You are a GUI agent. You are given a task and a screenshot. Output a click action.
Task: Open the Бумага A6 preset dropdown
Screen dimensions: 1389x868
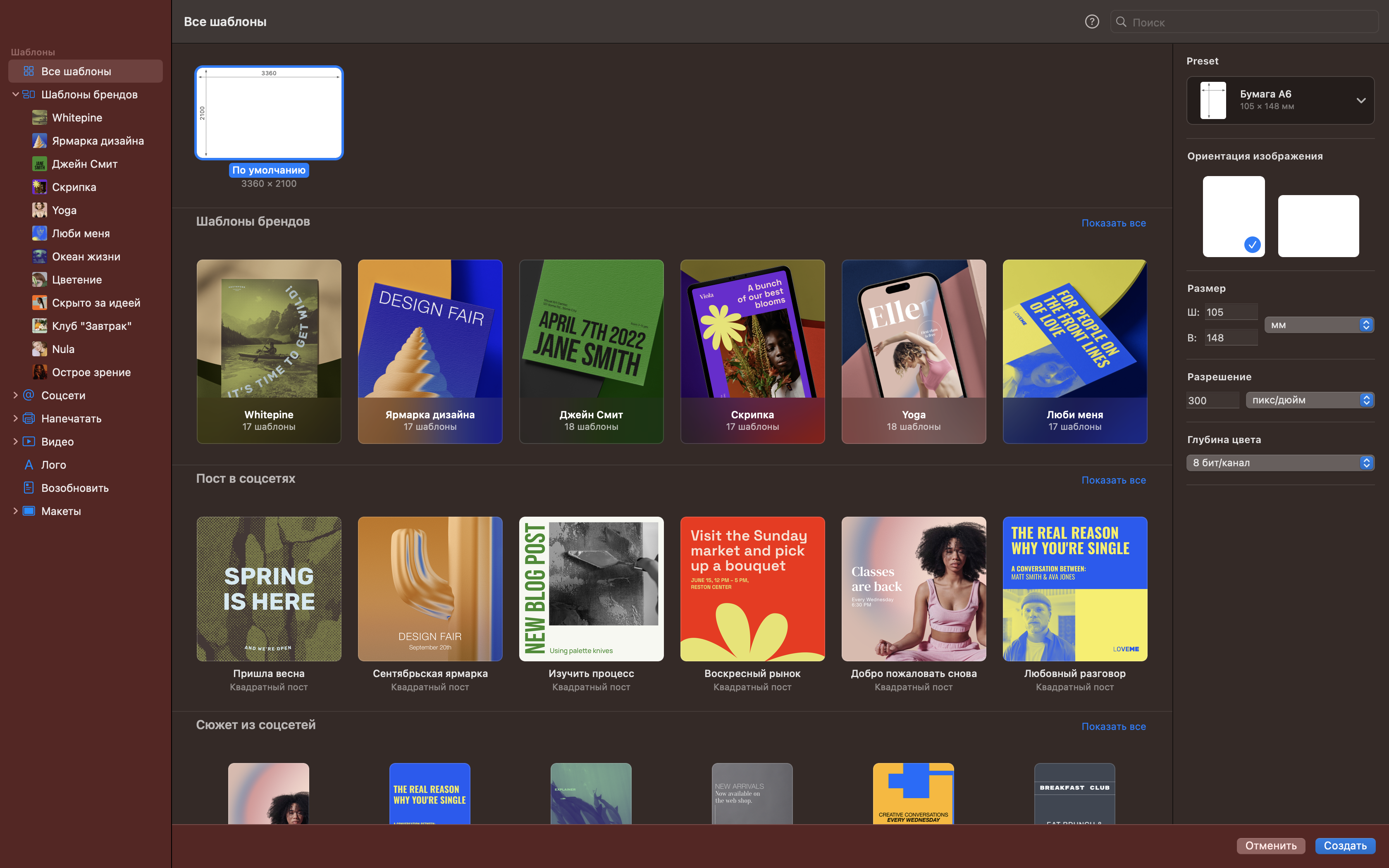coord(1280,100)
